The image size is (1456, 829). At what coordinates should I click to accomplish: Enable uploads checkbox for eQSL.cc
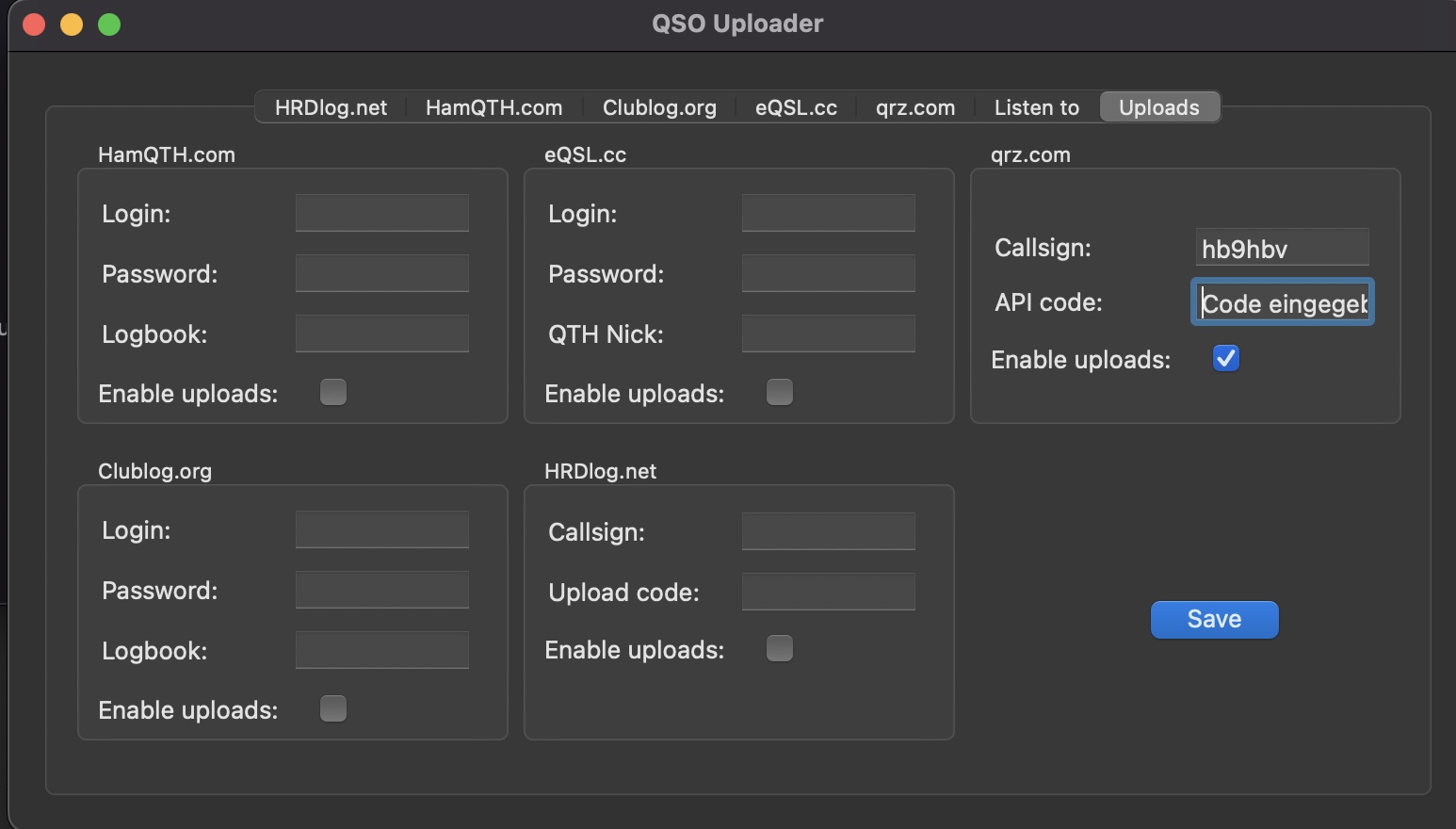780,392
